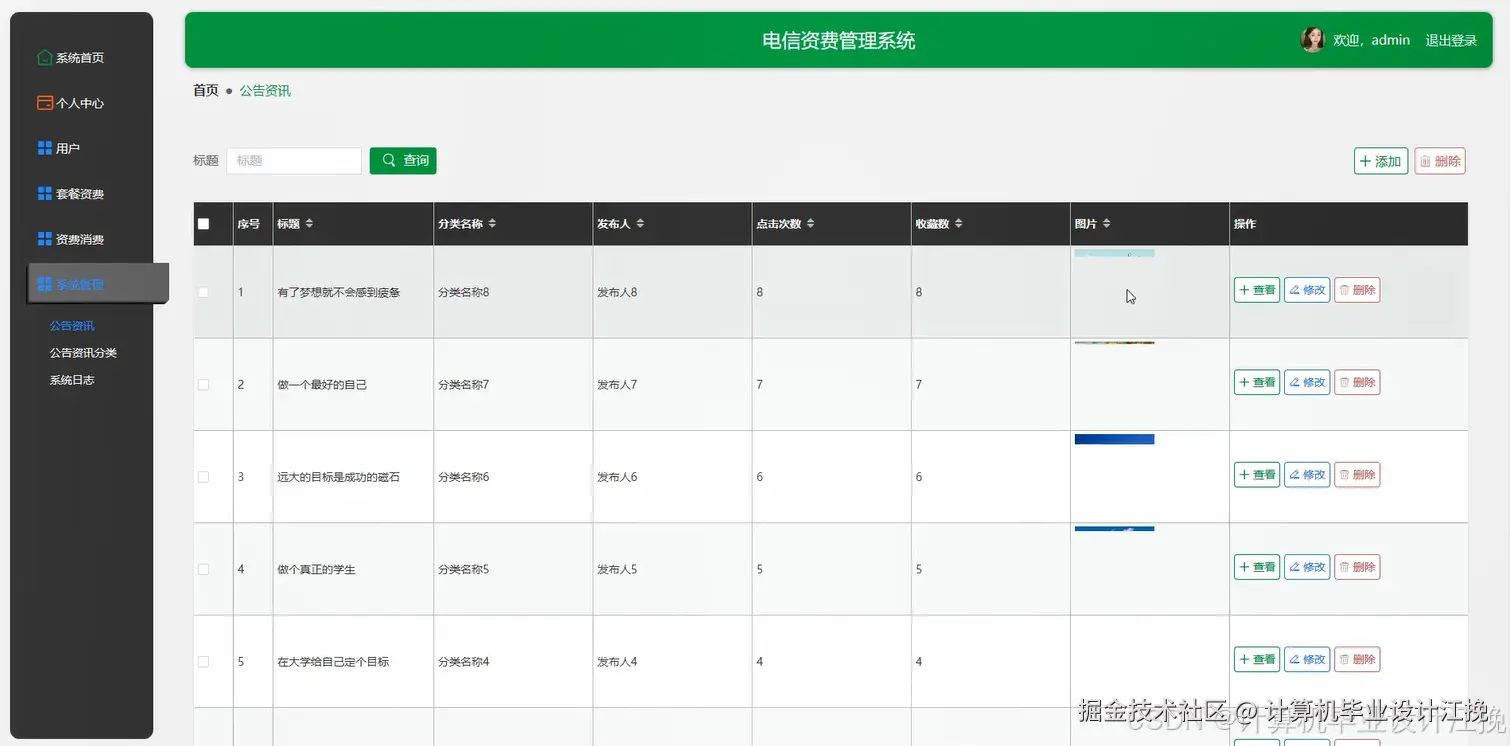1510x746 pixels.
Task: View row 5 with 查看 button
Action: point(1257,659)
